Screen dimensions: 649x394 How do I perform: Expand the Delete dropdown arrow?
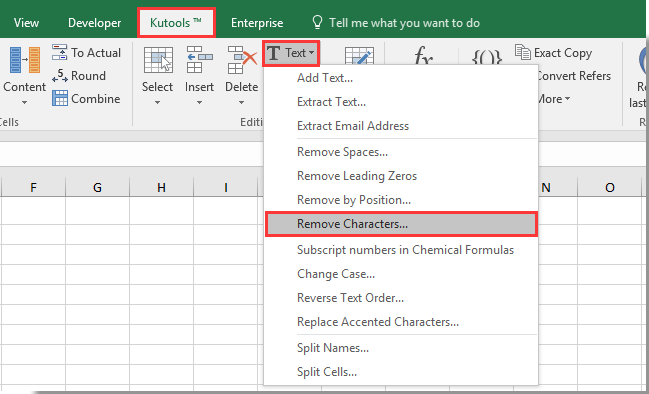241,103
